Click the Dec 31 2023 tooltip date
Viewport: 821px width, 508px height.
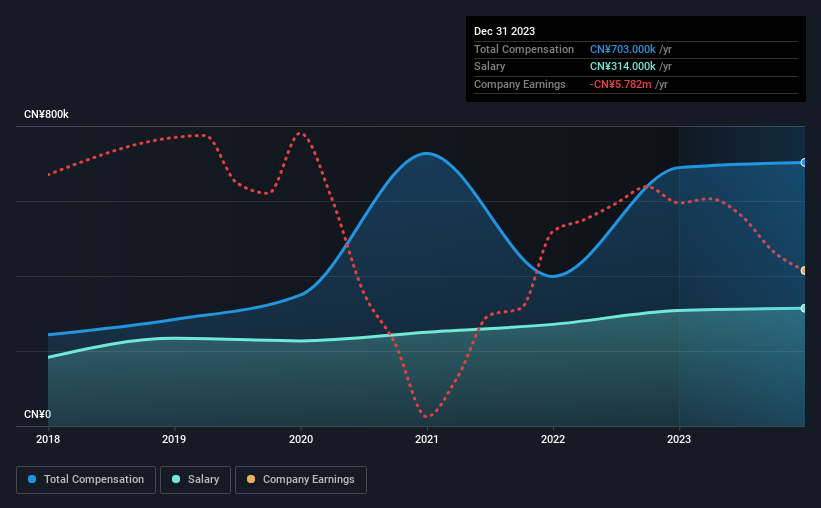(x=504, y=31)
